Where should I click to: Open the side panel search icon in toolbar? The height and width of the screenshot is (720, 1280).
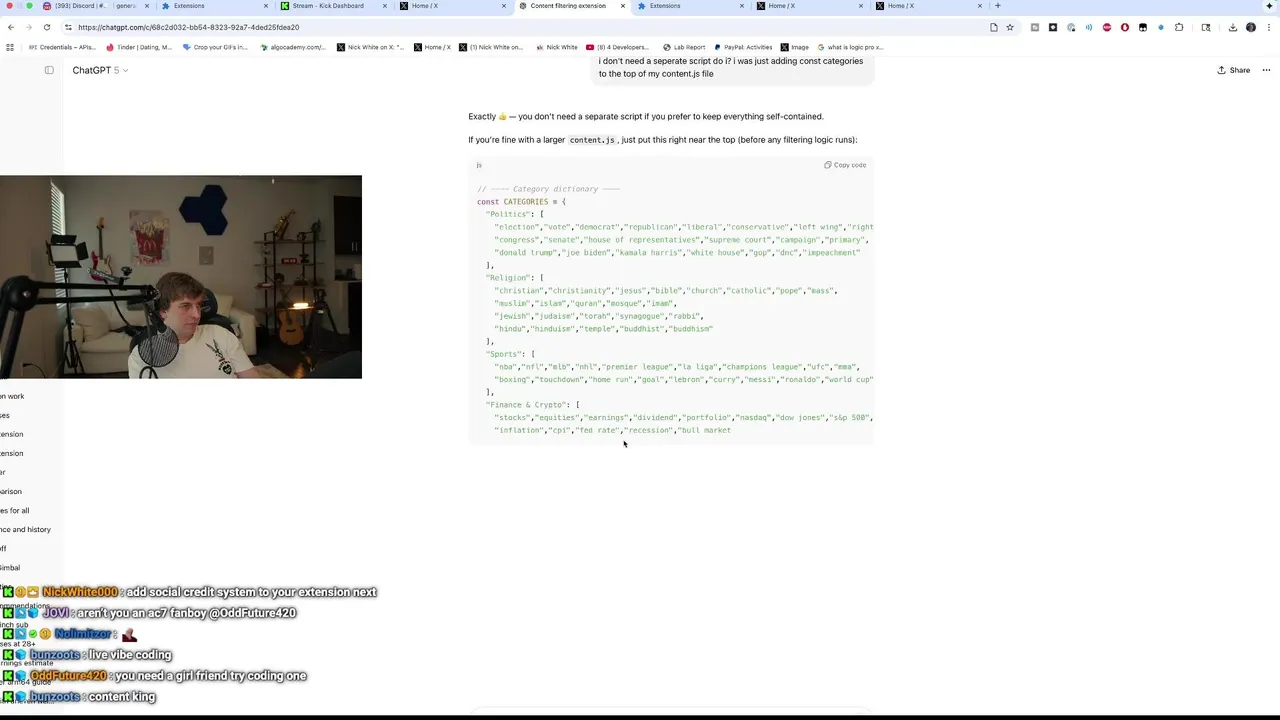[1206, 27]
